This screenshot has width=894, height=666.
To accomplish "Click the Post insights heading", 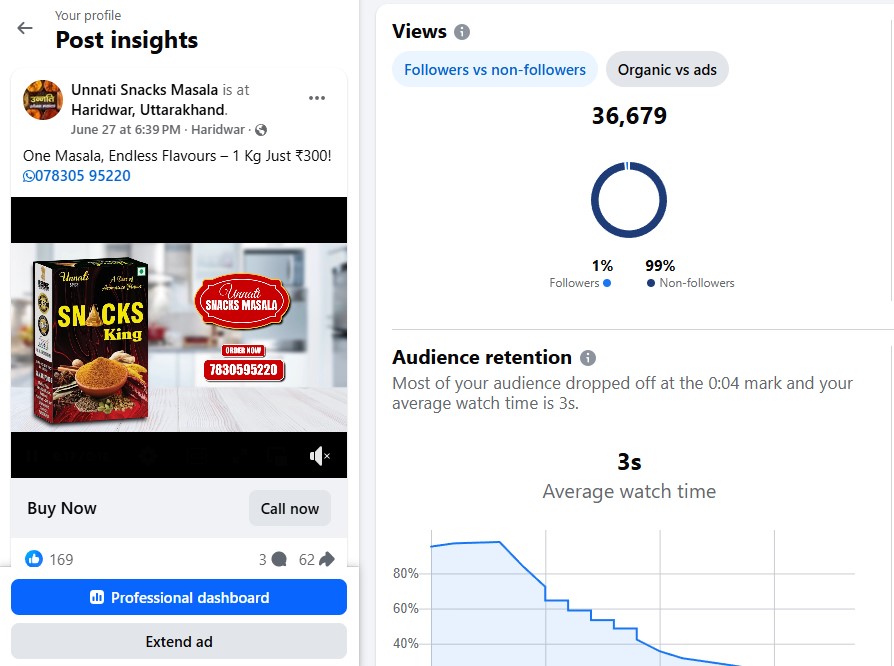I will [x=127, y=40].
